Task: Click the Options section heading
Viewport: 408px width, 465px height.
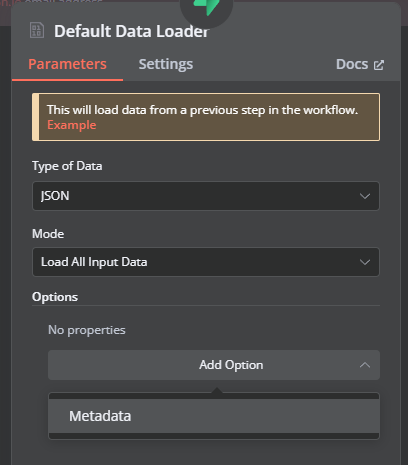Action: pos(55,297)
